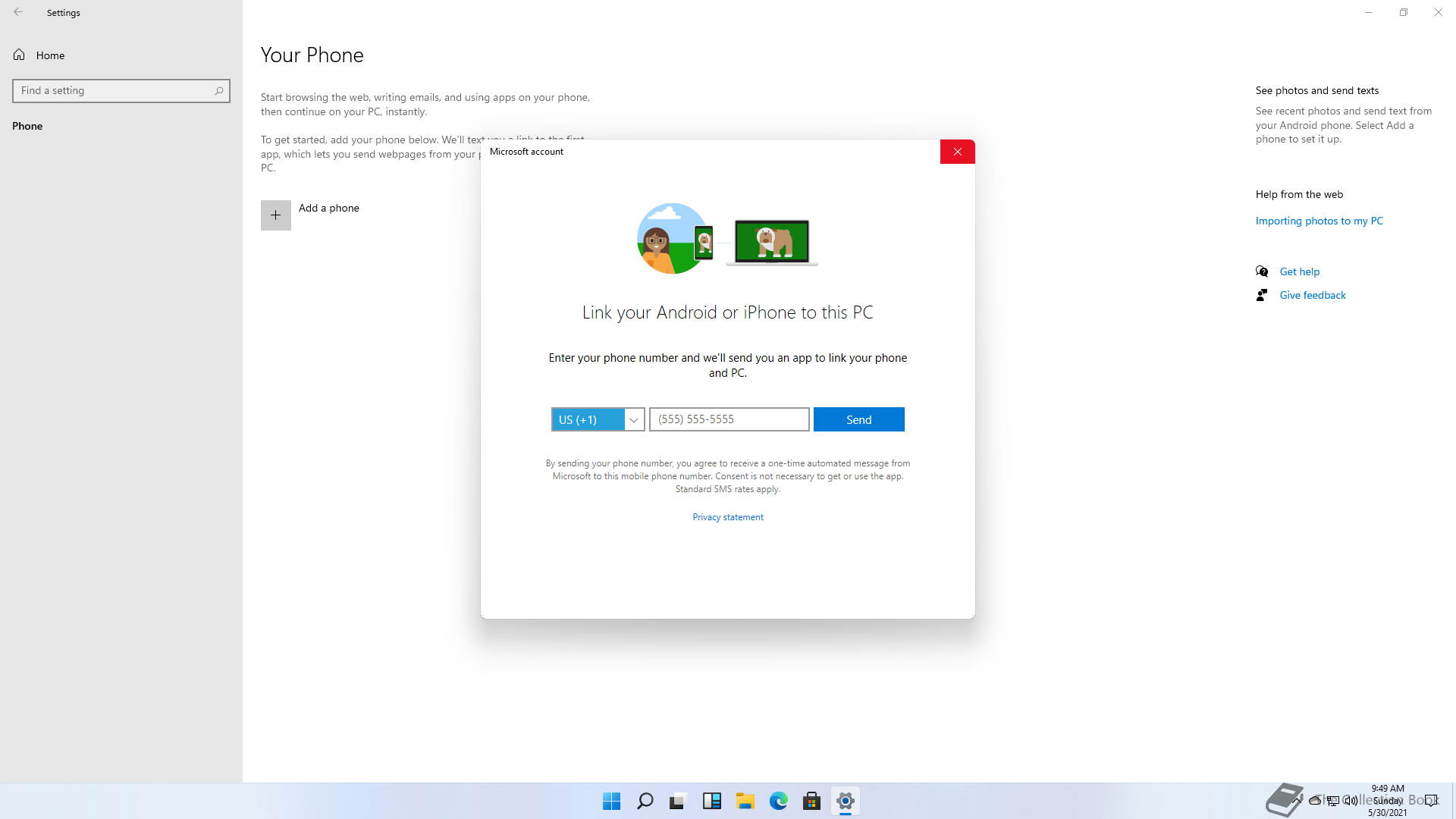Click the Find a setting search box
Image resolution: width=1456 pixels, height=819 pixels.
(121, 91)
